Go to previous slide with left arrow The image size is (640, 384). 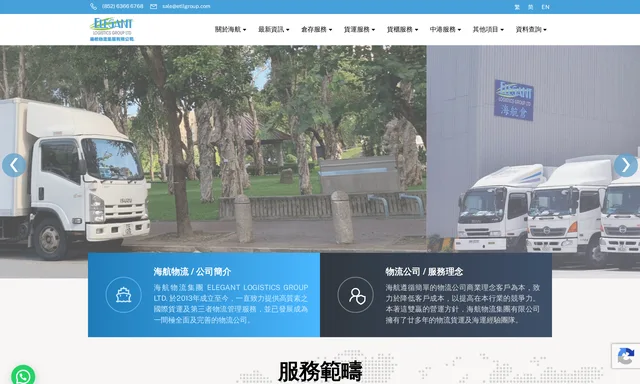pos(14,165)
